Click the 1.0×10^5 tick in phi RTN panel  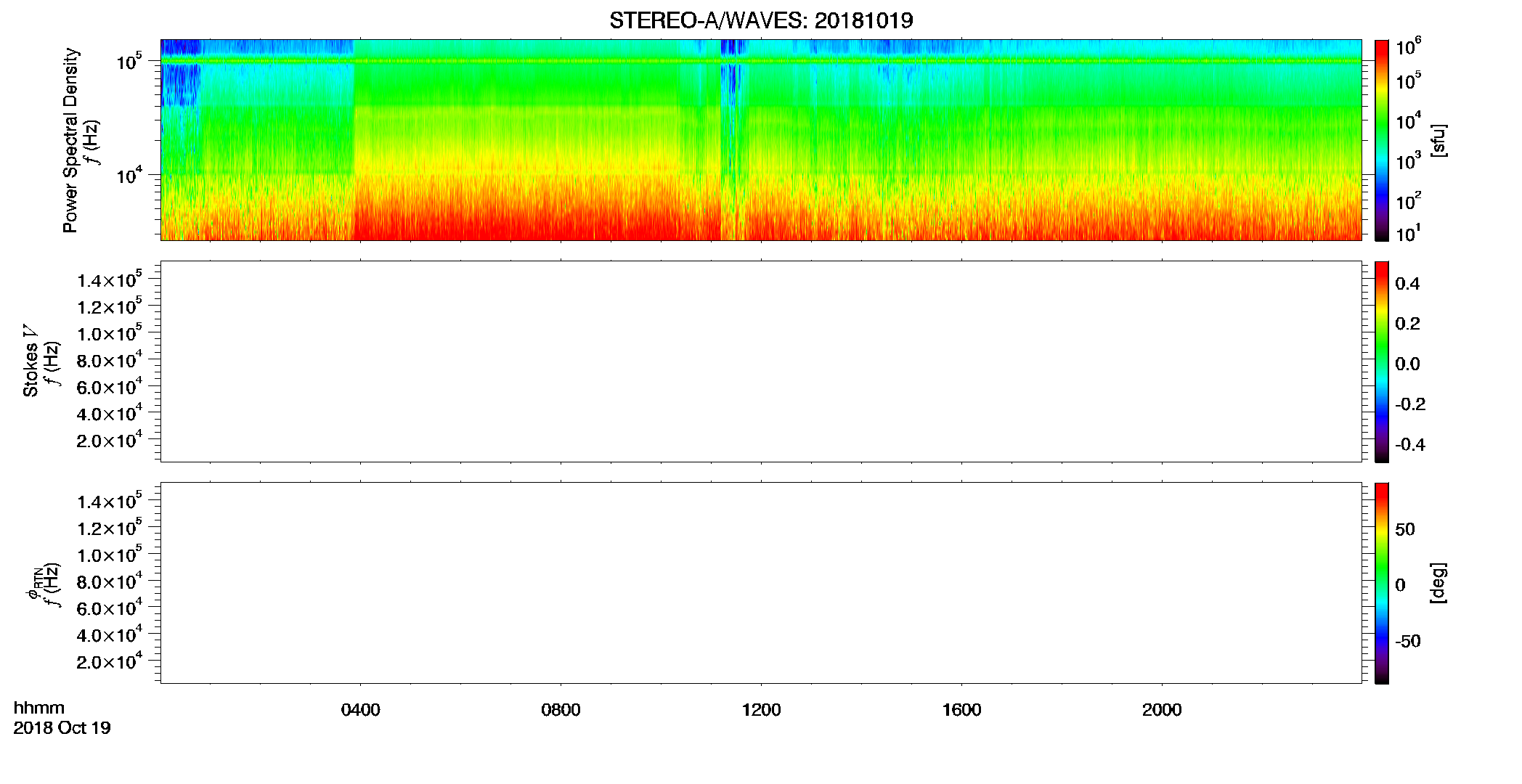[110, 554]
